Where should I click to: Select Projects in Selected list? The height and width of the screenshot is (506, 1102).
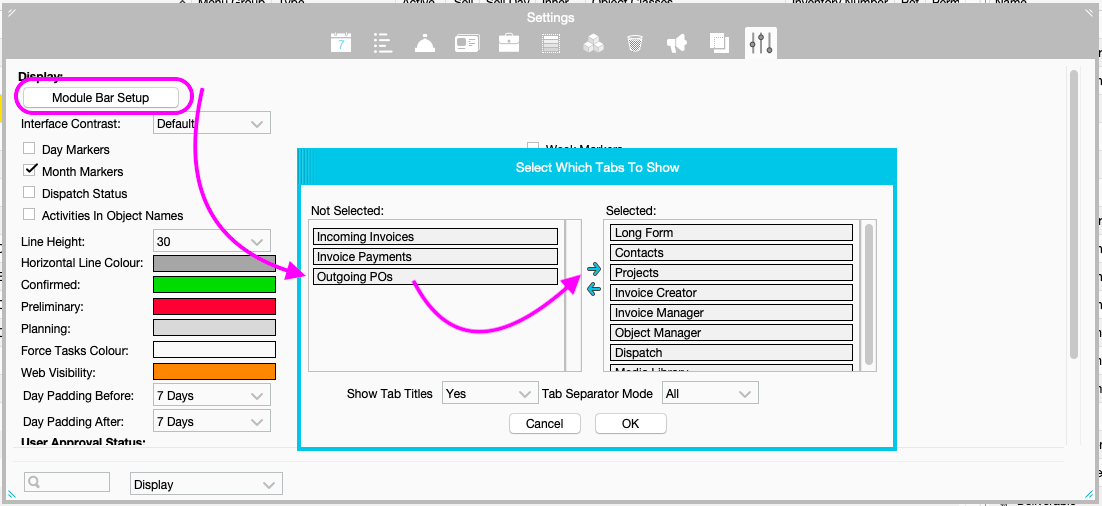click(x=732, y=273)
